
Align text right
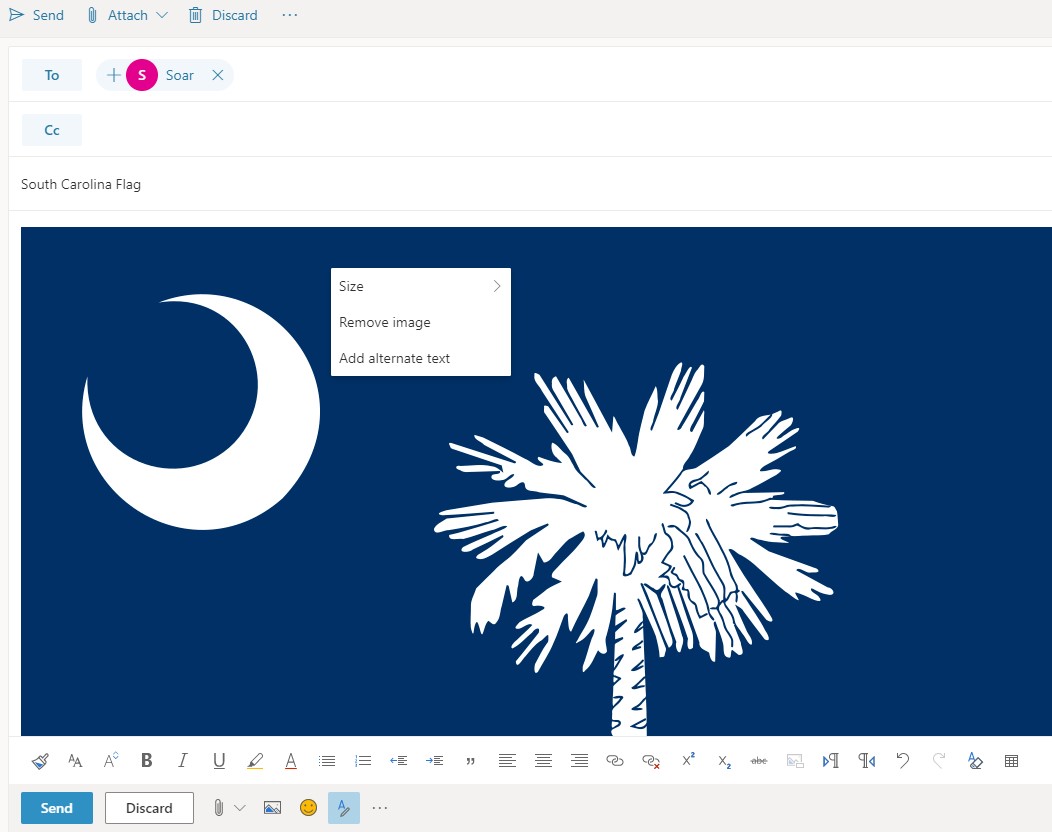[580, 761]
